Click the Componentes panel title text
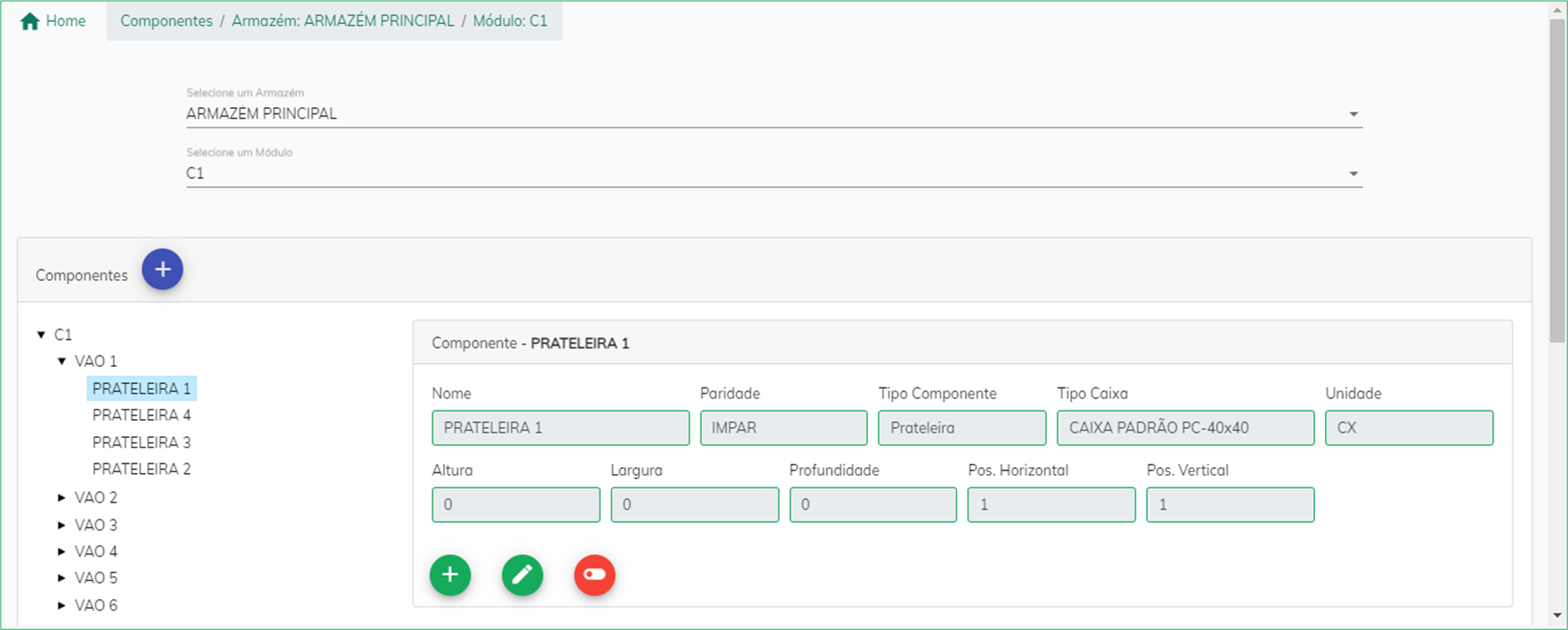Viewport: 1568px width, 630px height. pyautogui.click(x=81, y=275)
